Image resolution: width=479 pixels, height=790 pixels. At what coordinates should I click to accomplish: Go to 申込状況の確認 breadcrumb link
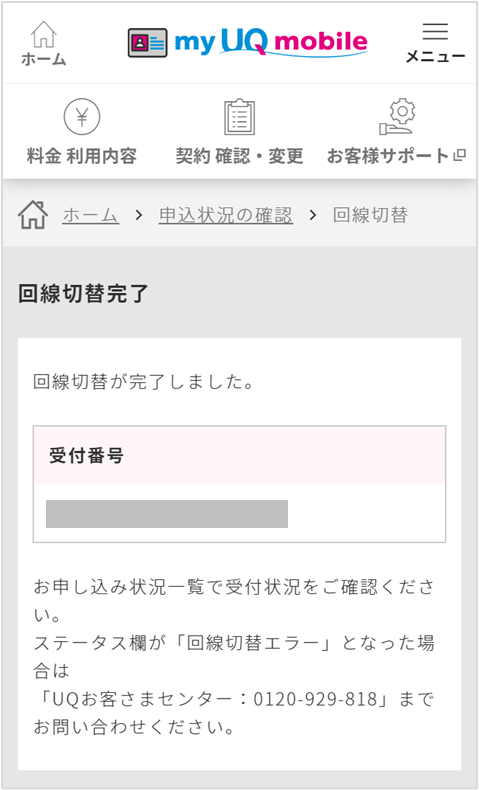(x=226, y=216)
